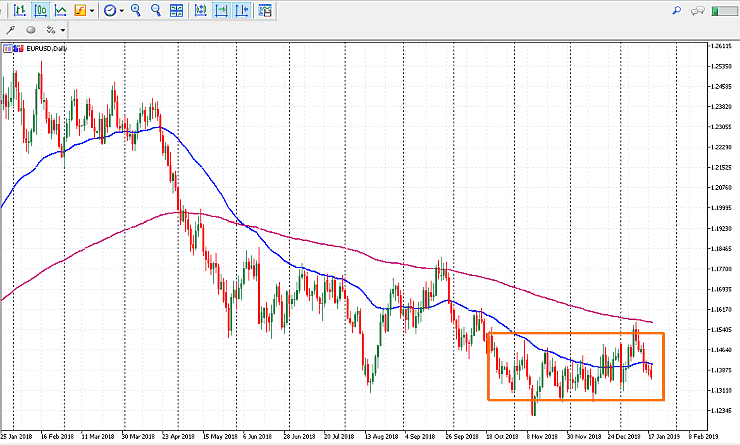Viewport: 740px width, 445px height.
Task: Open the chart templates menu
Action: (x=266, y=11)
